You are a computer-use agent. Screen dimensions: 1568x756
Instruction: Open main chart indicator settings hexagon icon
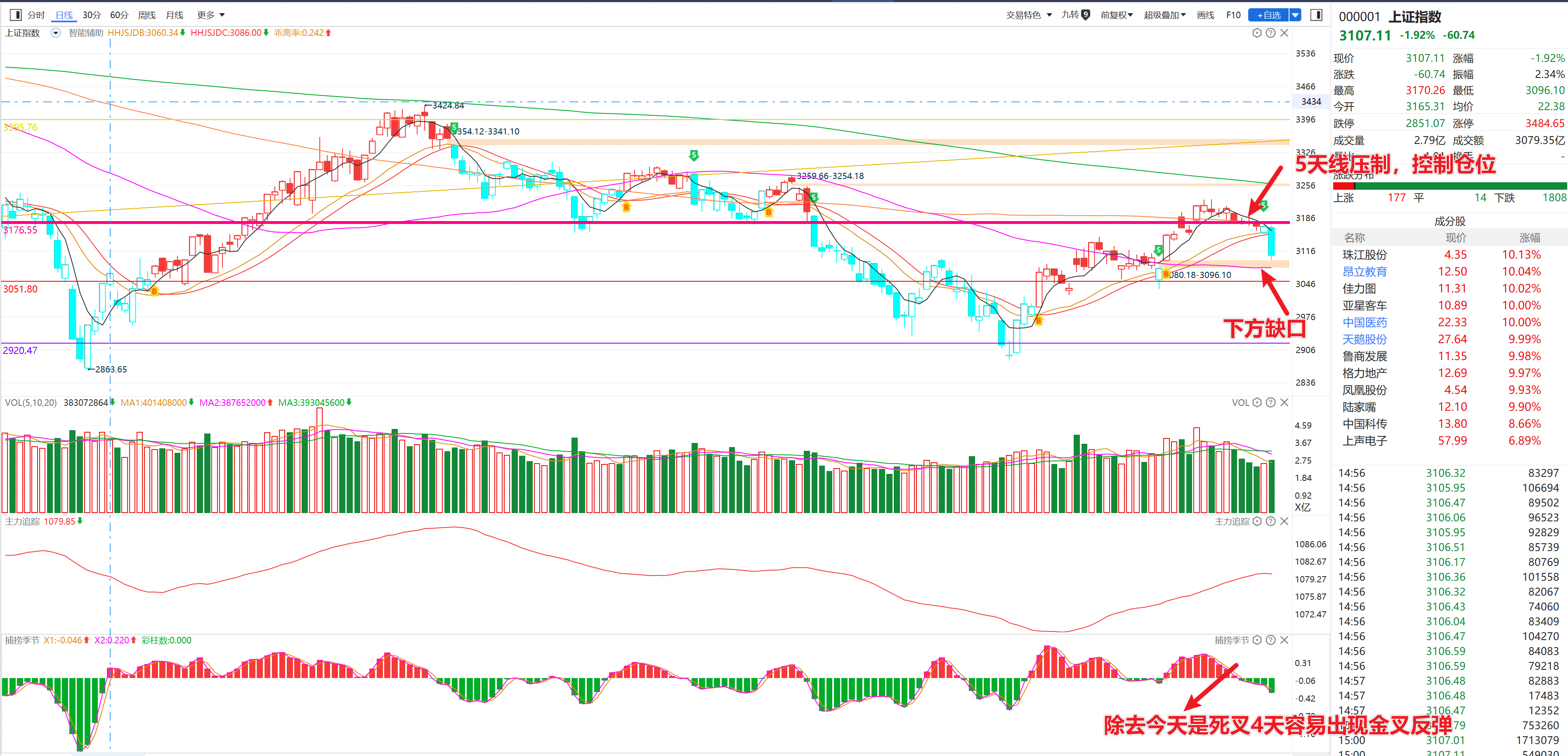click(x=1256, y=33)
